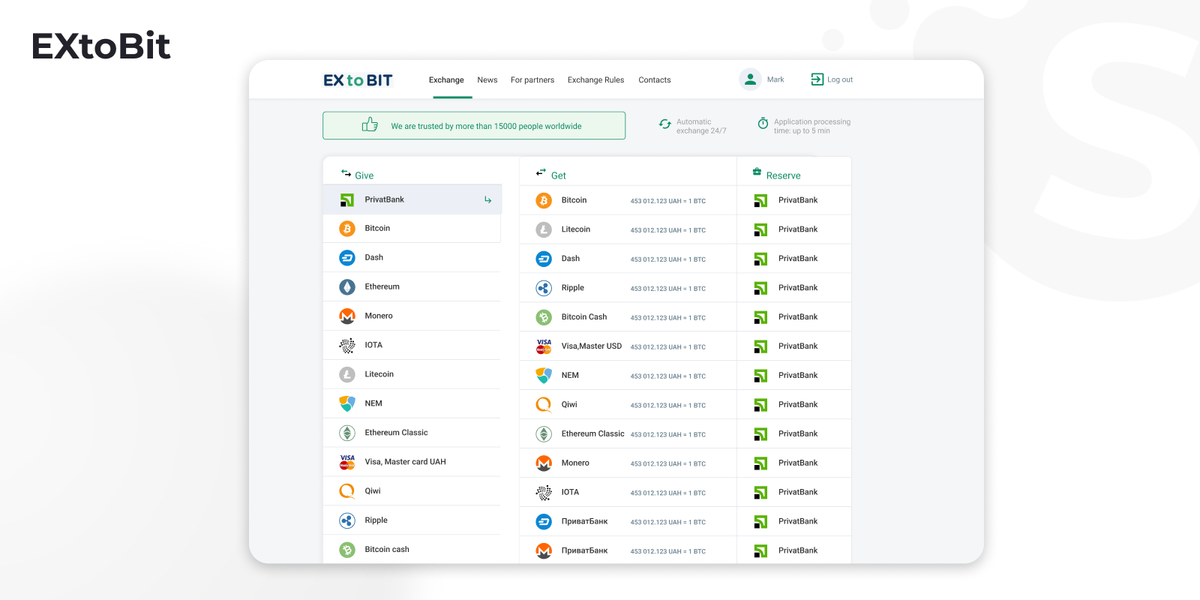Open the Exchange tab
The width and height of the screenshot is (1200, 600).
(x=446, y=80)
